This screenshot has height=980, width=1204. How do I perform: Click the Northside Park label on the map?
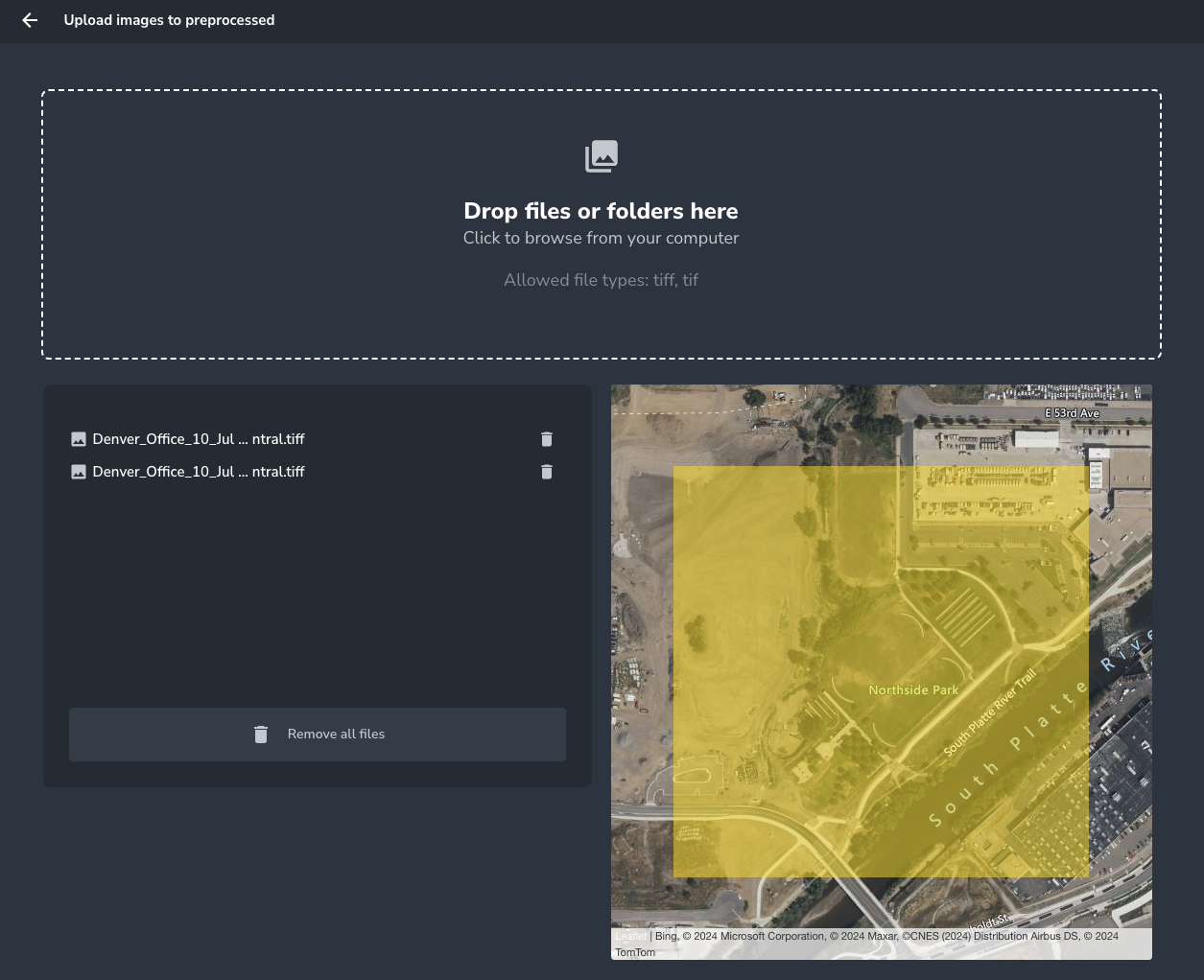click(x=913, y=690)
